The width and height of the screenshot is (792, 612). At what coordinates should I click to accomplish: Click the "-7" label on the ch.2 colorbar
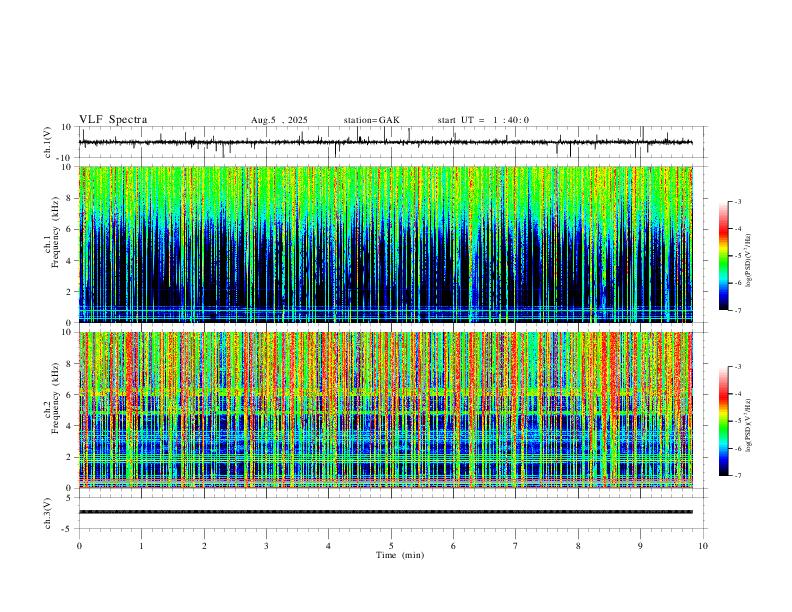click(737, 475)
